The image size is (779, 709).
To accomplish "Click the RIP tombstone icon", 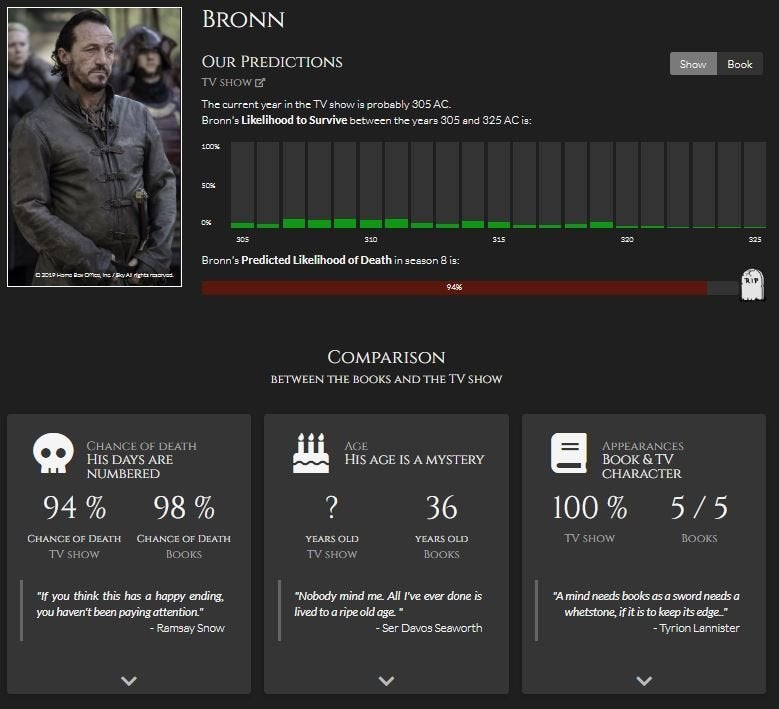I will (x=752, y=285).
